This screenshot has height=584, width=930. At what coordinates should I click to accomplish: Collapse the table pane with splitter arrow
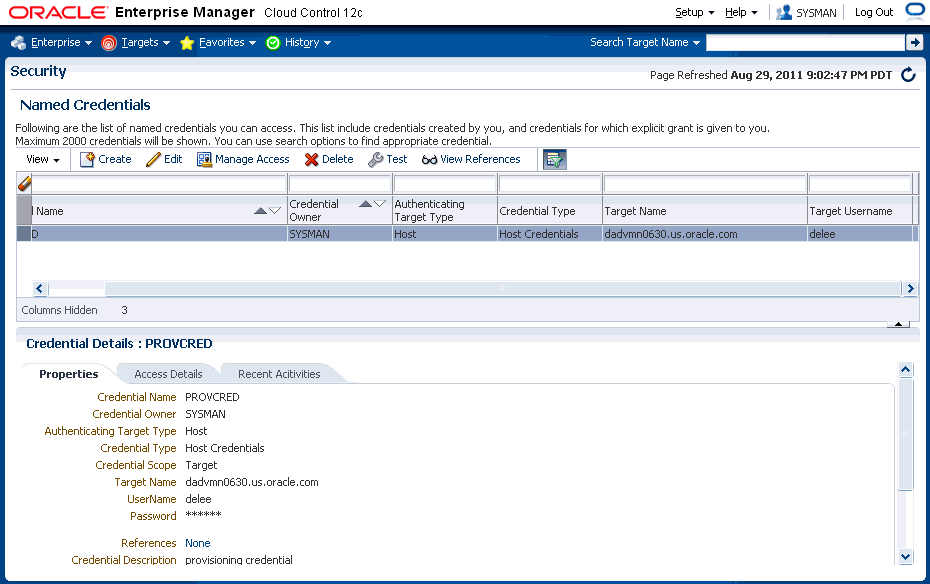point(898,324)
